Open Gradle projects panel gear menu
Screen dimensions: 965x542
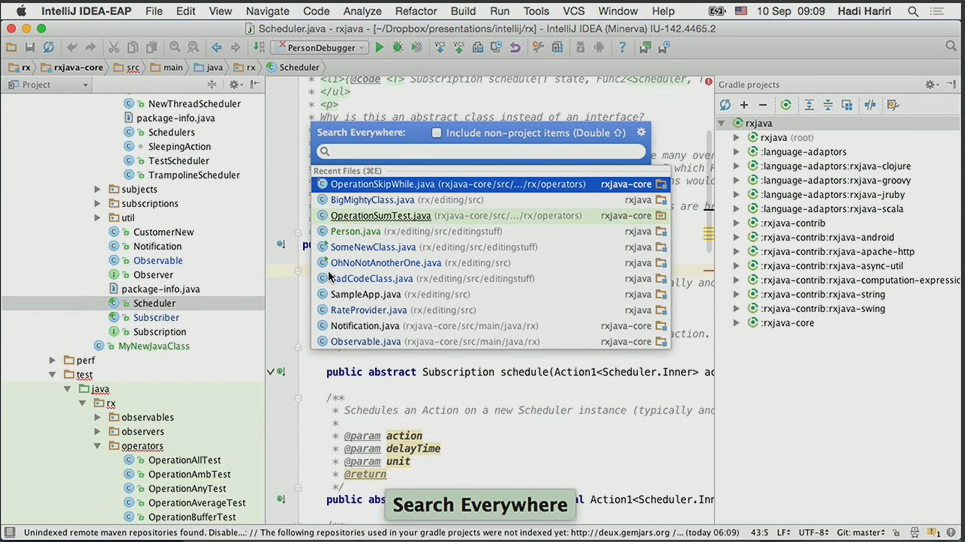click(931, 85)
